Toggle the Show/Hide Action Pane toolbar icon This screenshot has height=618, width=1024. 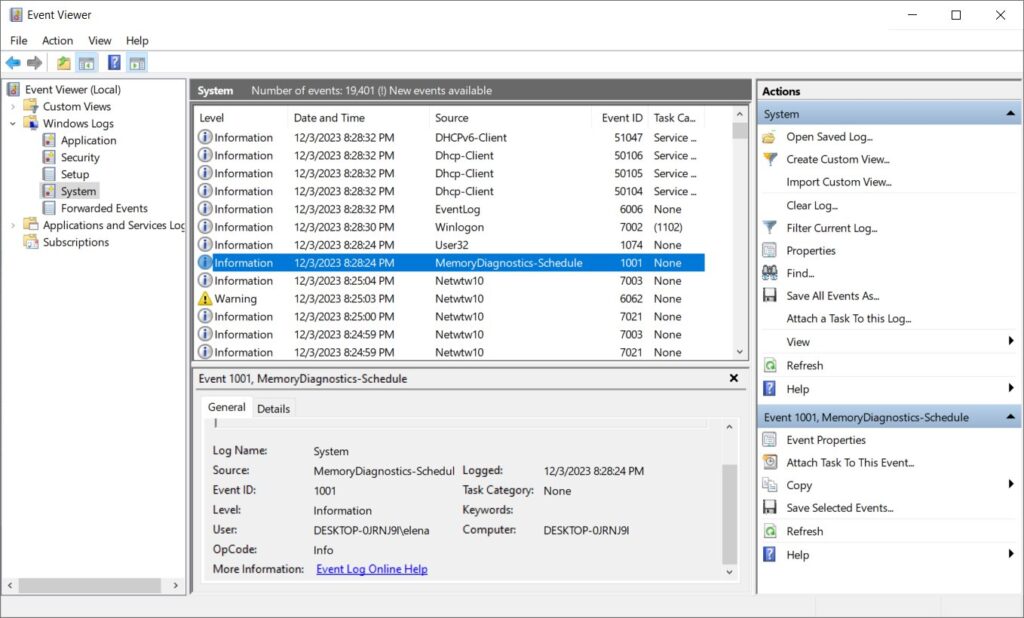click(x=137, y=63)
